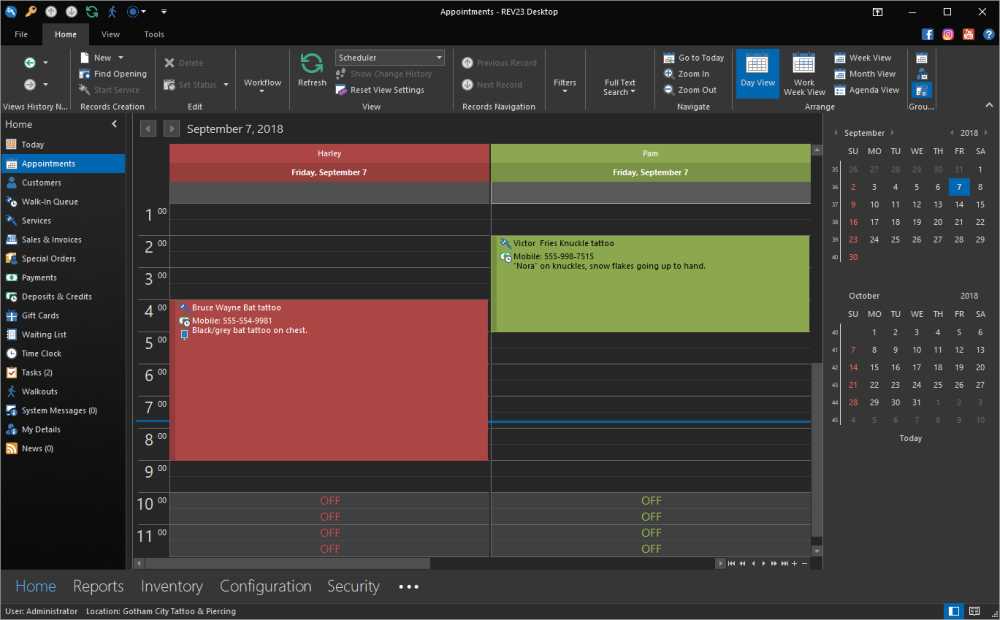The image size is (1000, 620).
Task: Open the File menu
Action: (21, 34)
